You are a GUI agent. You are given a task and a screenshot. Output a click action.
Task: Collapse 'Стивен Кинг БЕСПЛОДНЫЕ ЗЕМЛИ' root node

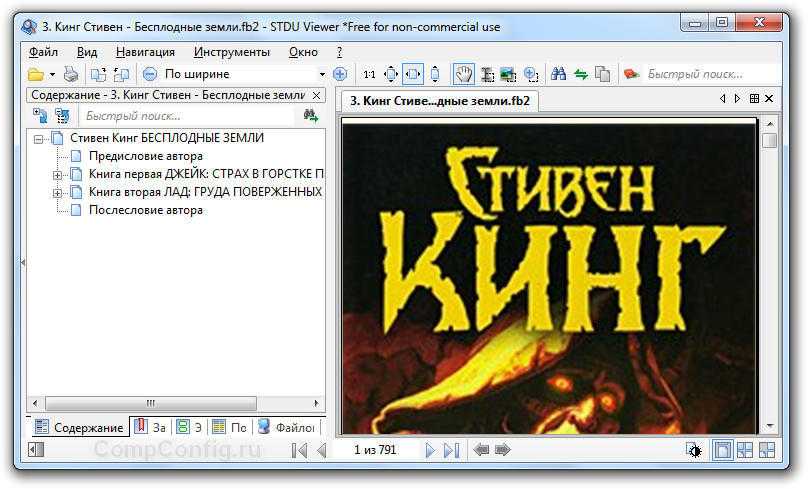pyautogui.click(x=38, y=139)
